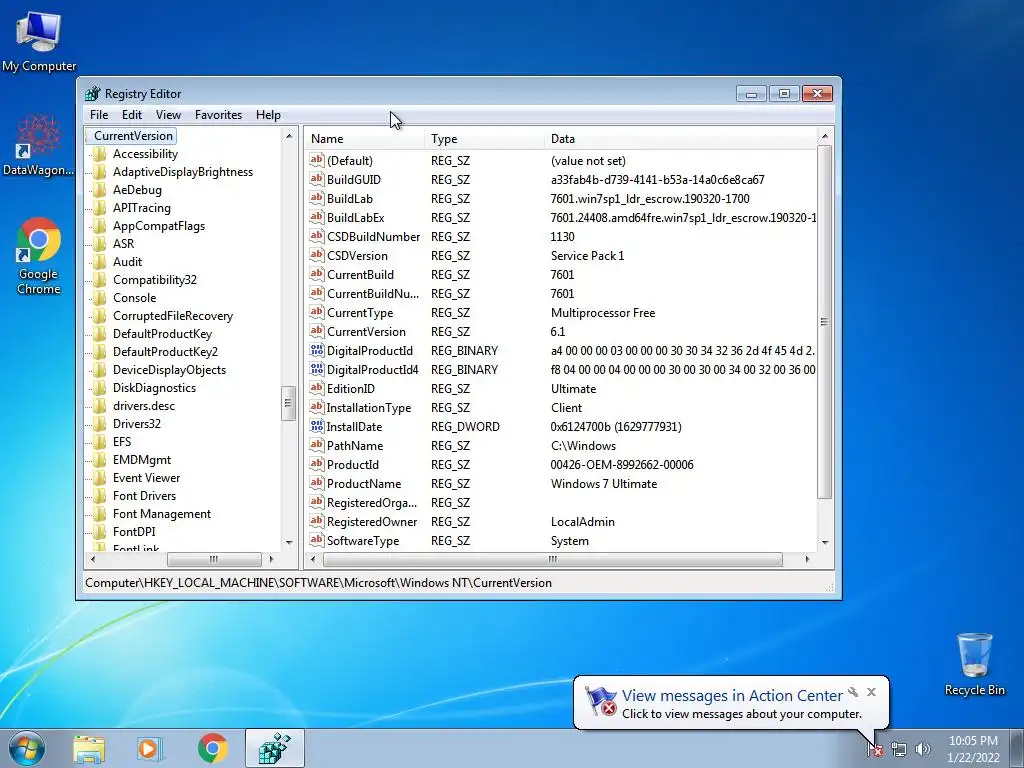Select the Font Drivers key

point(144,496)
